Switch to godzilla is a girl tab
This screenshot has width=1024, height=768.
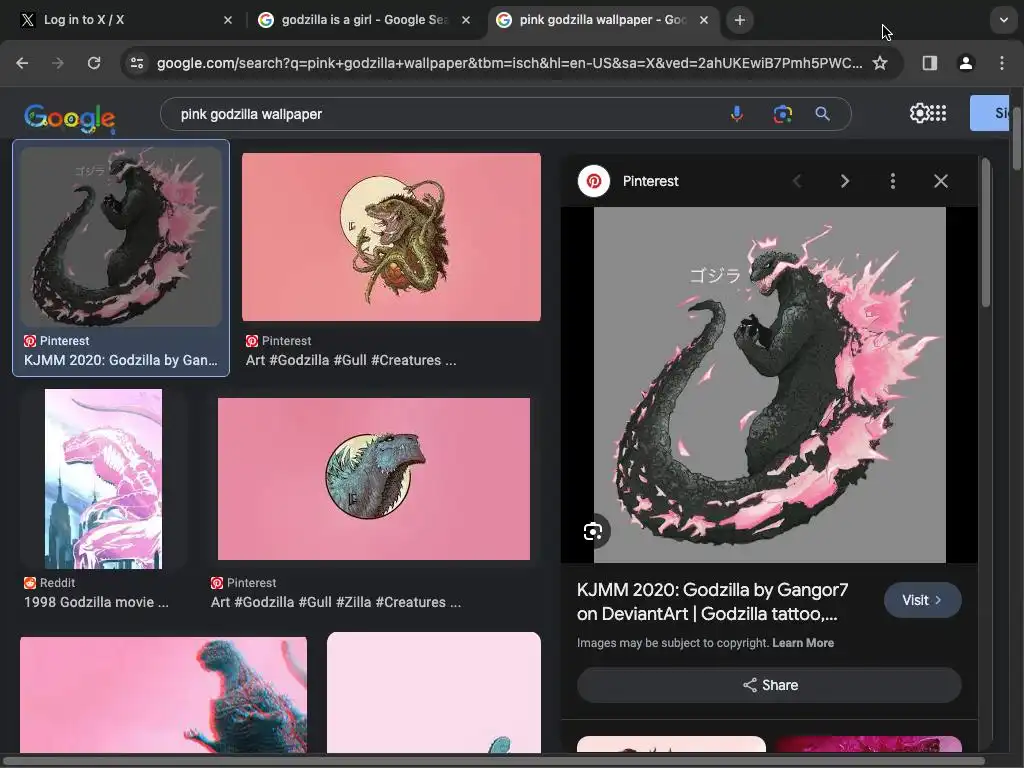coord(364,20)
